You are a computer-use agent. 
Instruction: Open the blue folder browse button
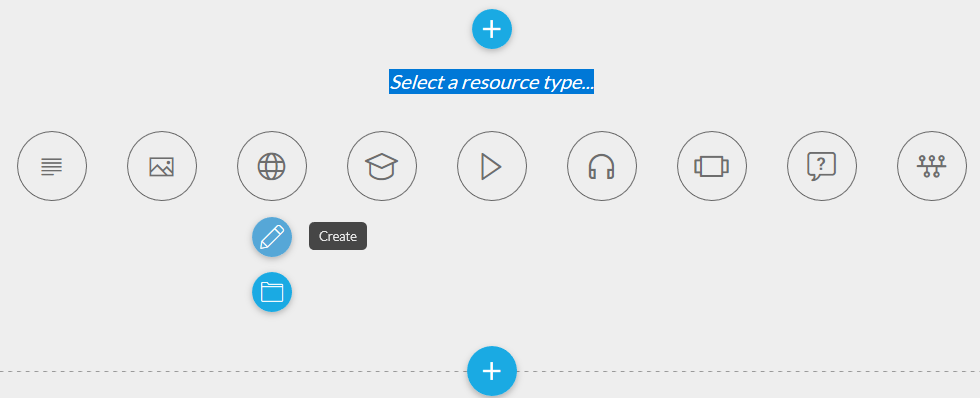(272, 292)
